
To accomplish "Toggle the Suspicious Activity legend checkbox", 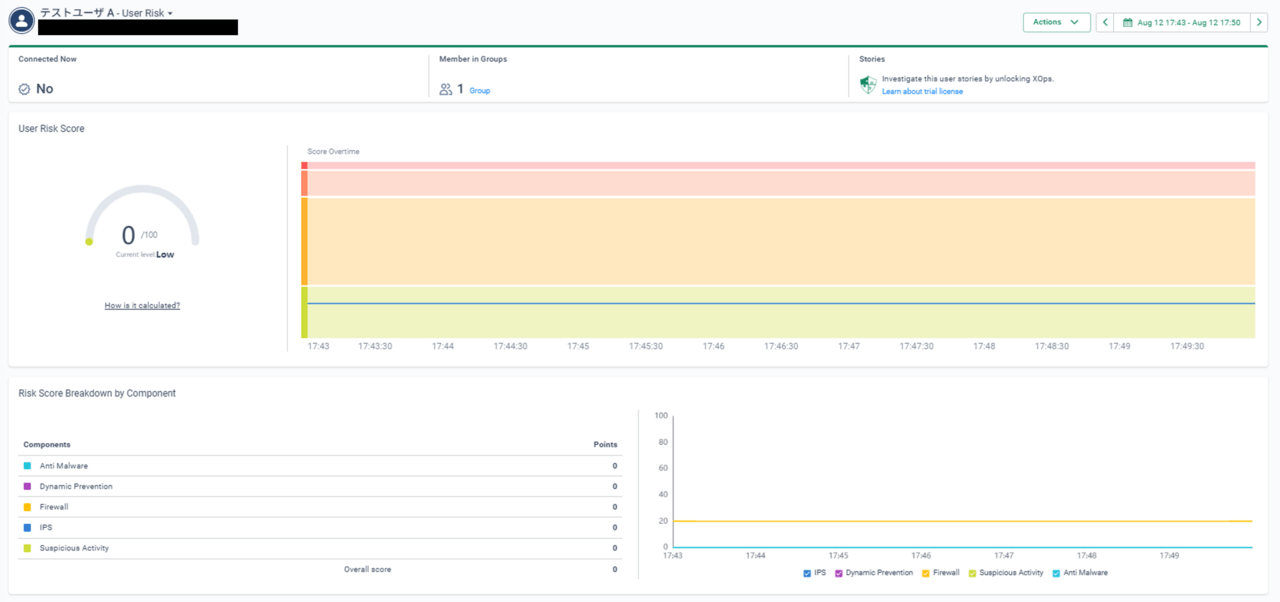I will (972, 573).
